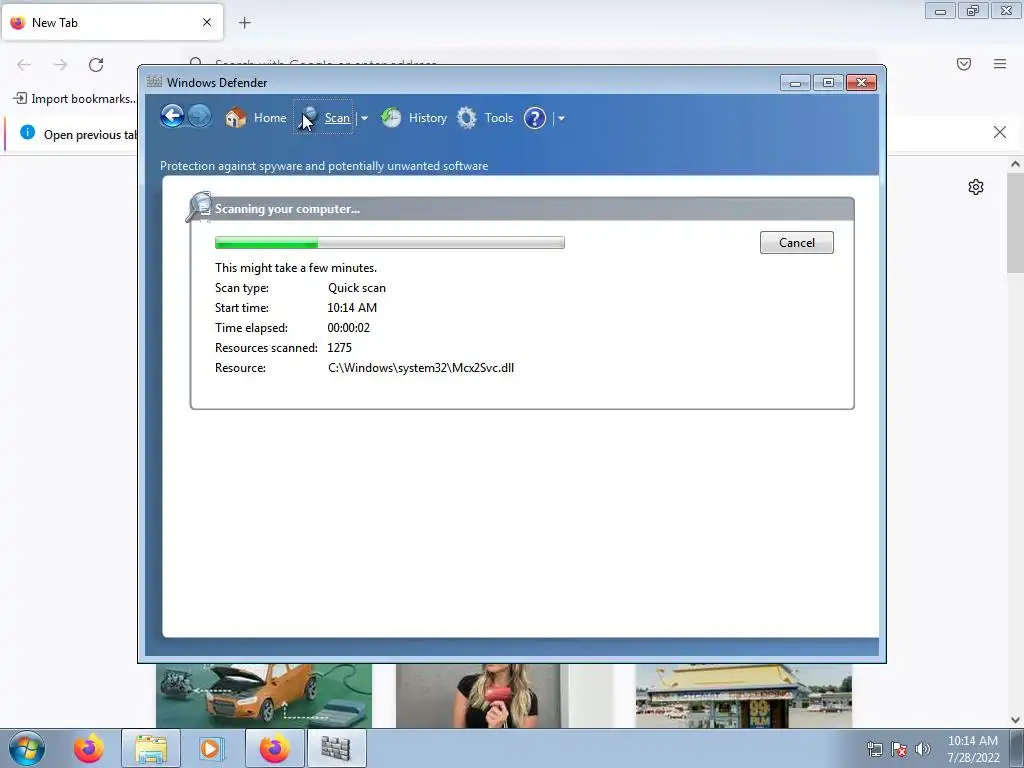
Task: Open Defender help question mark icon
Action: (535, 118)
